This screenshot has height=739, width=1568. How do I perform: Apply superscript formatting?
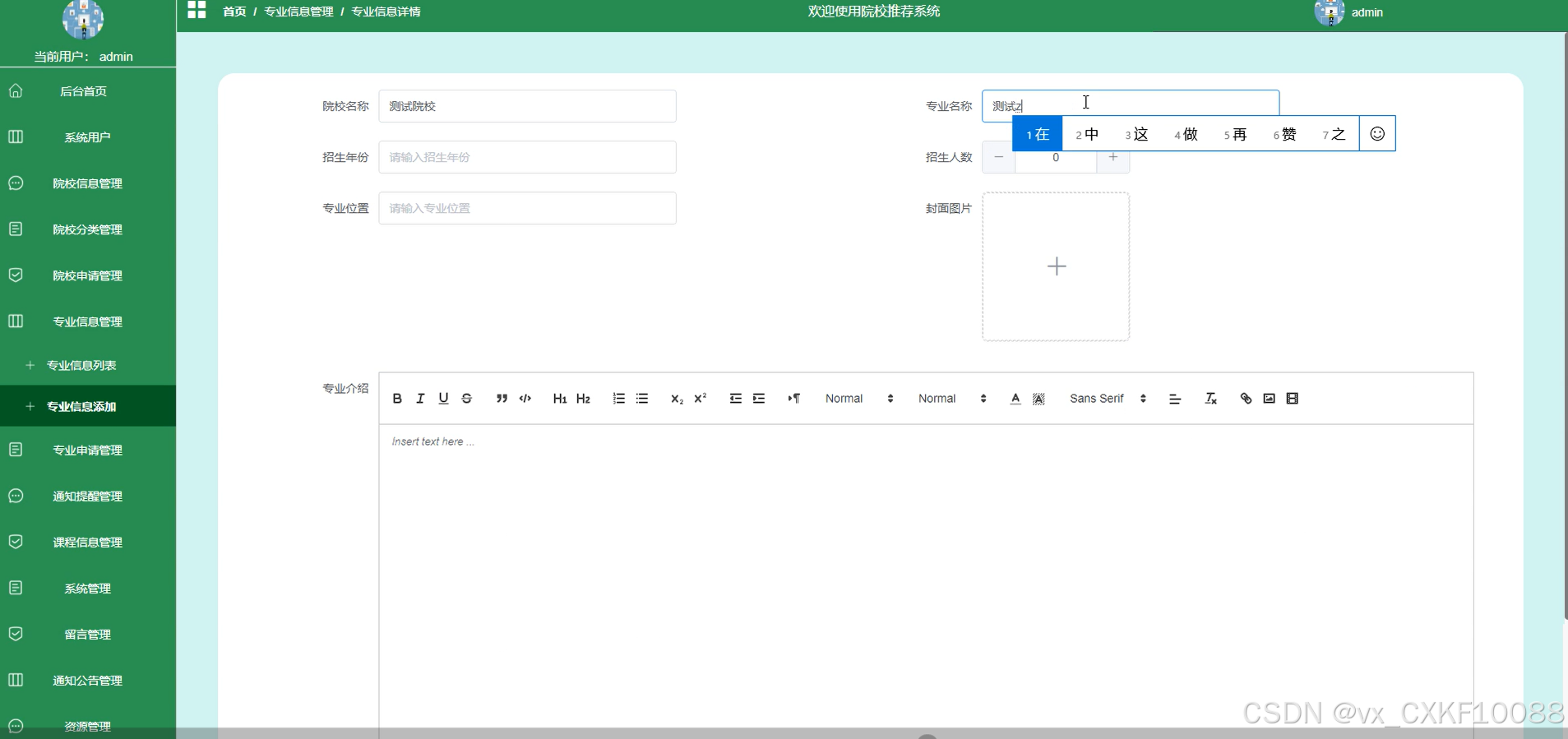tap(701, 399)
